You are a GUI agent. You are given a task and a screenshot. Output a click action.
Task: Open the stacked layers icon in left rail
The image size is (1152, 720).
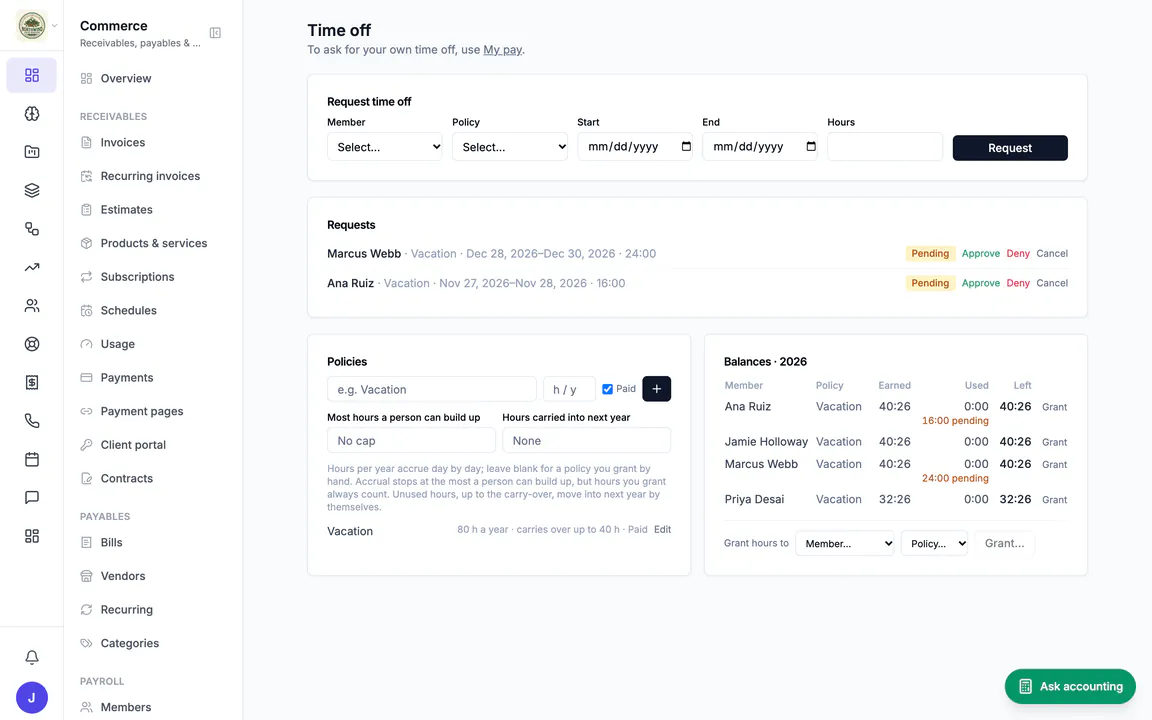point(32,190)
